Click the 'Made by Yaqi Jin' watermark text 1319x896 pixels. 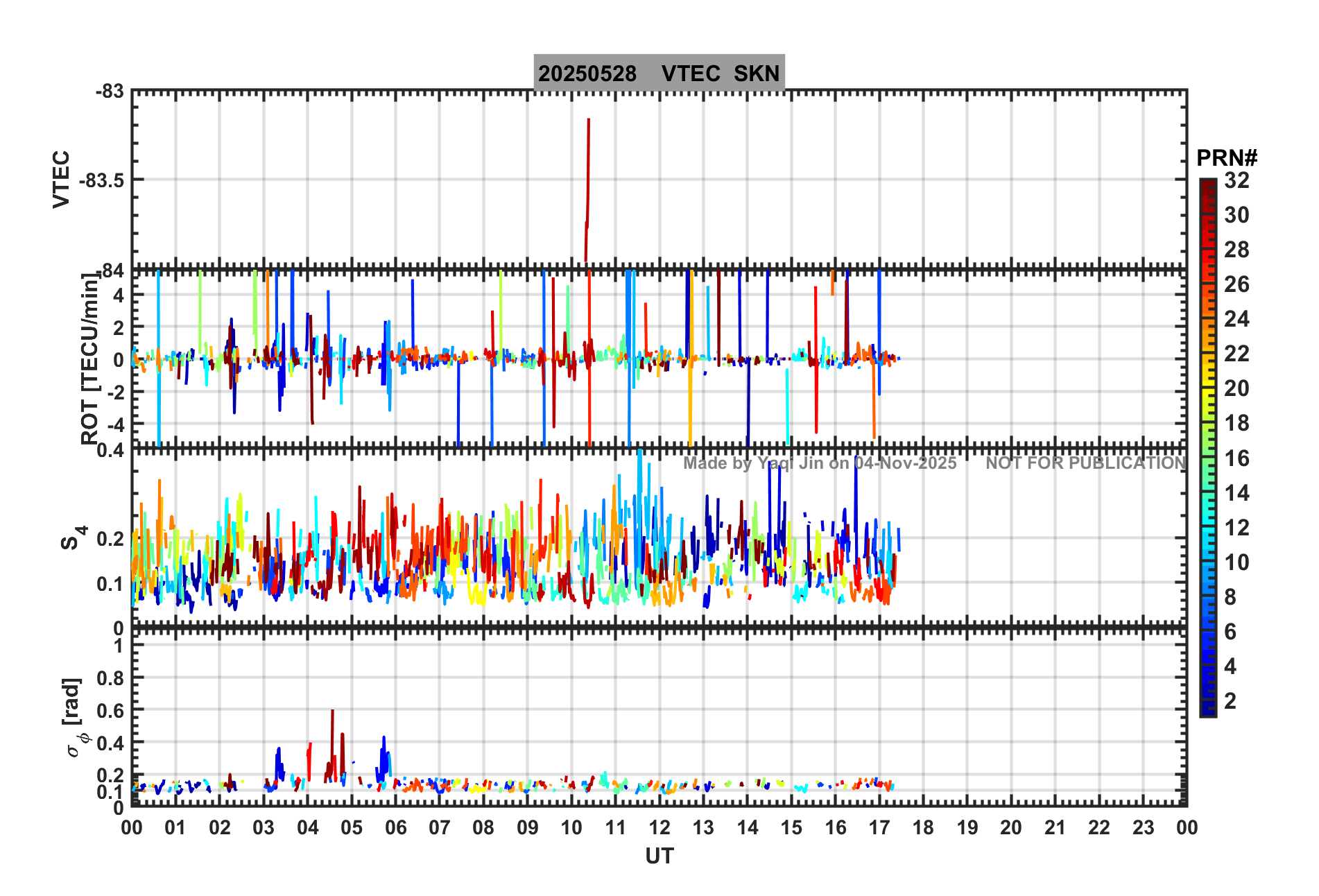819,463
